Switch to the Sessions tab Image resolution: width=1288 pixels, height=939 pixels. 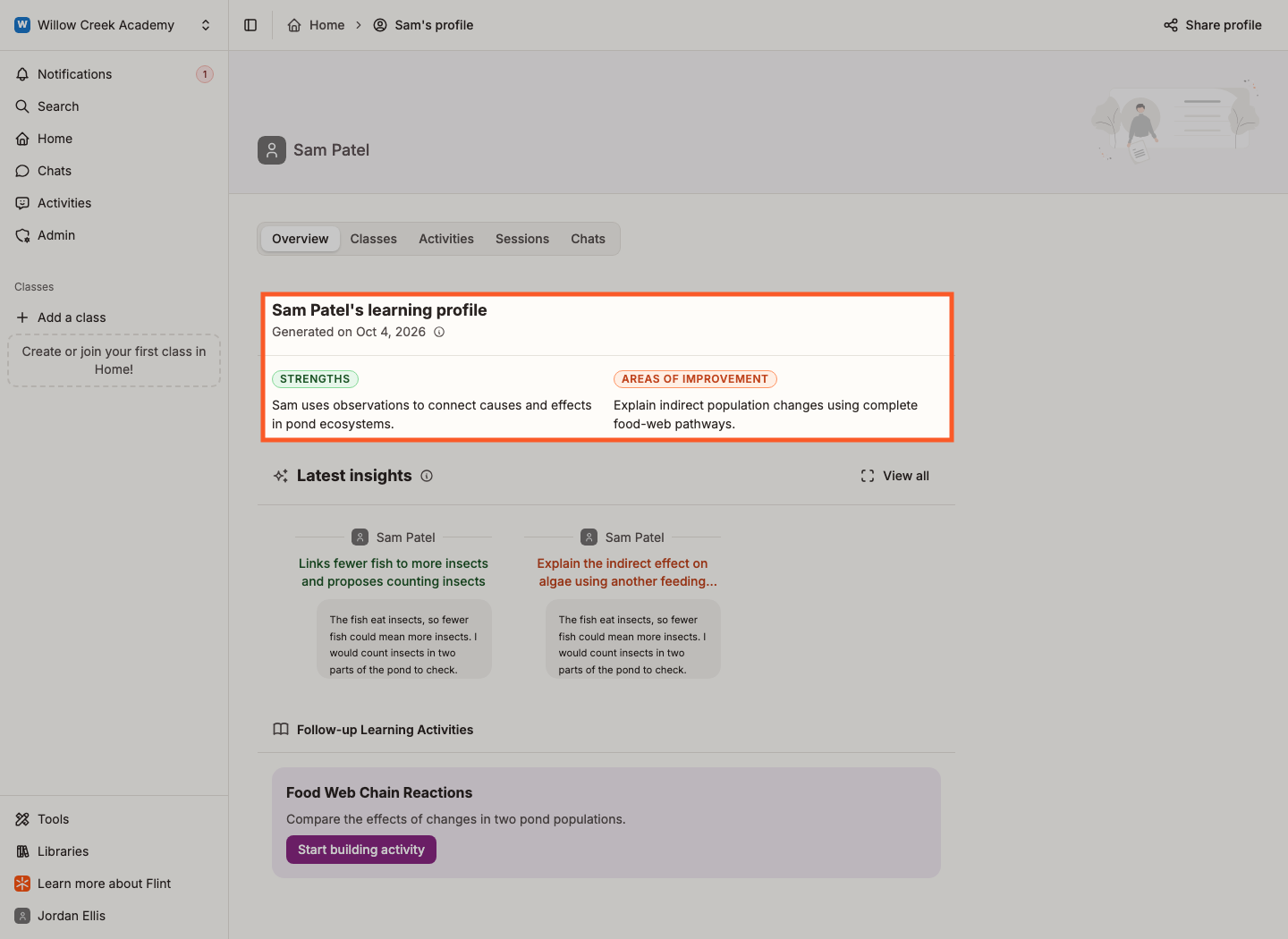(522, 239)
